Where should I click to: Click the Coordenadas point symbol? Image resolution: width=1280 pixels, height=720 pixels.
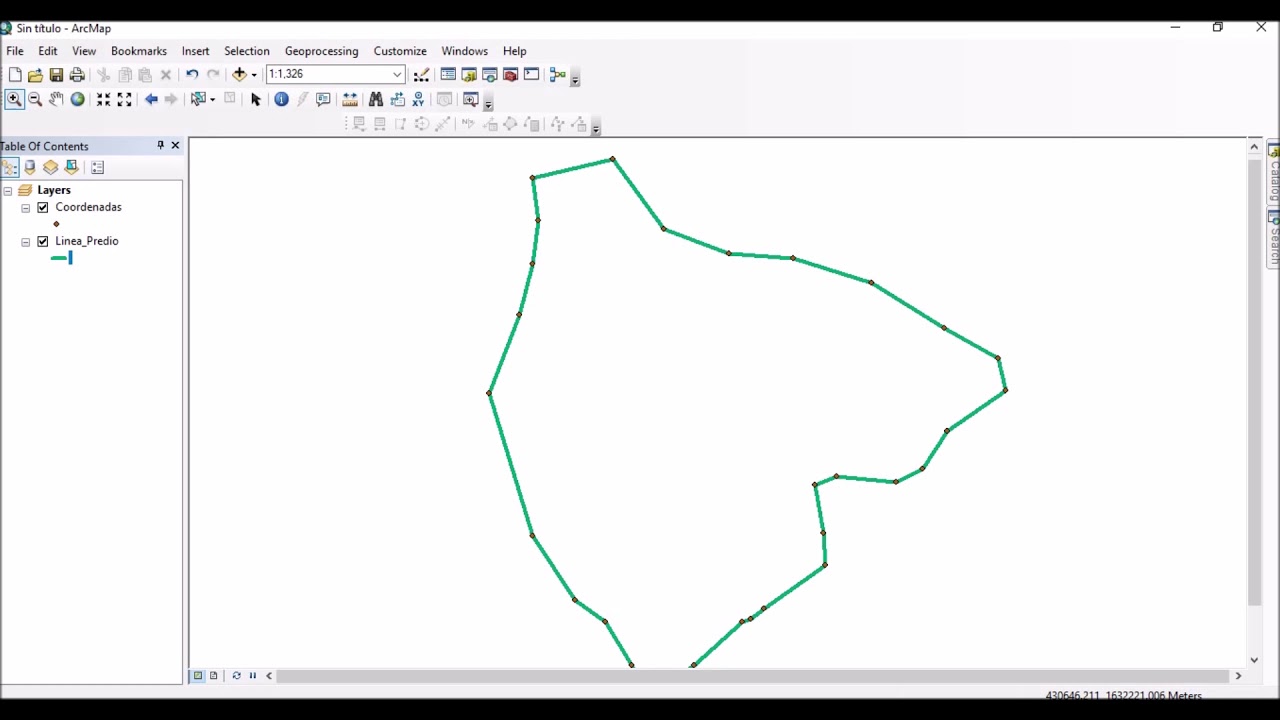[56, 224]
